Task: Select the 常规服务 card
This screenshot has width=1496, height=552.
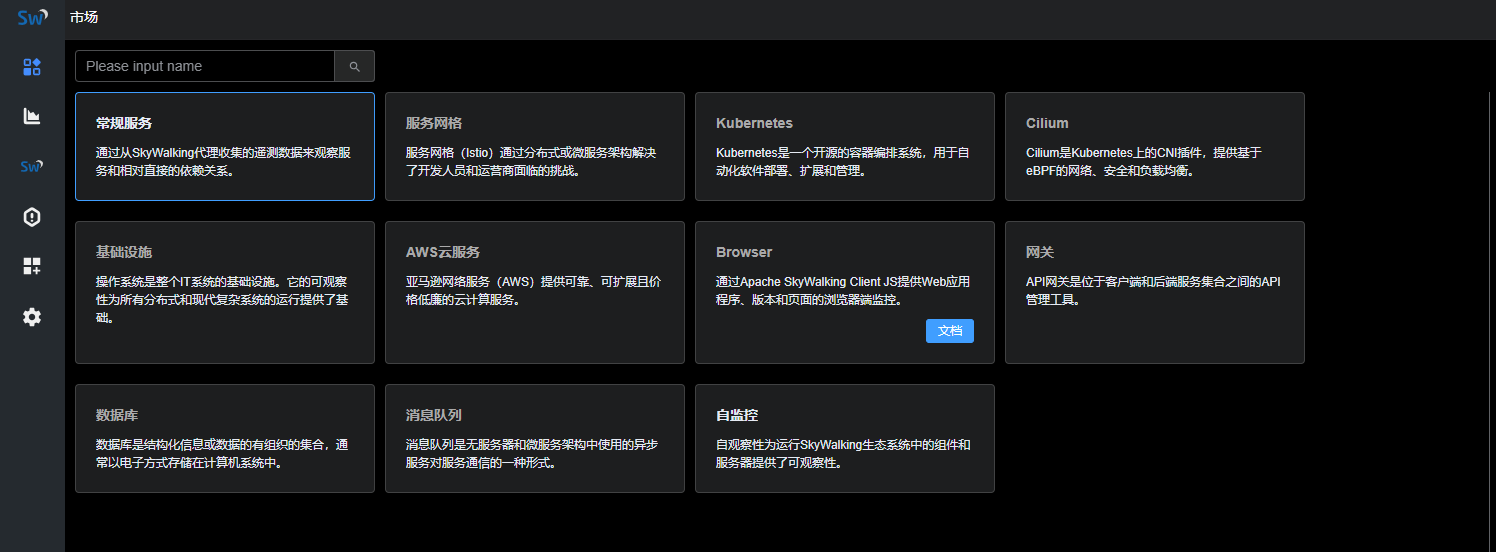Action: [x=225, y=147]
